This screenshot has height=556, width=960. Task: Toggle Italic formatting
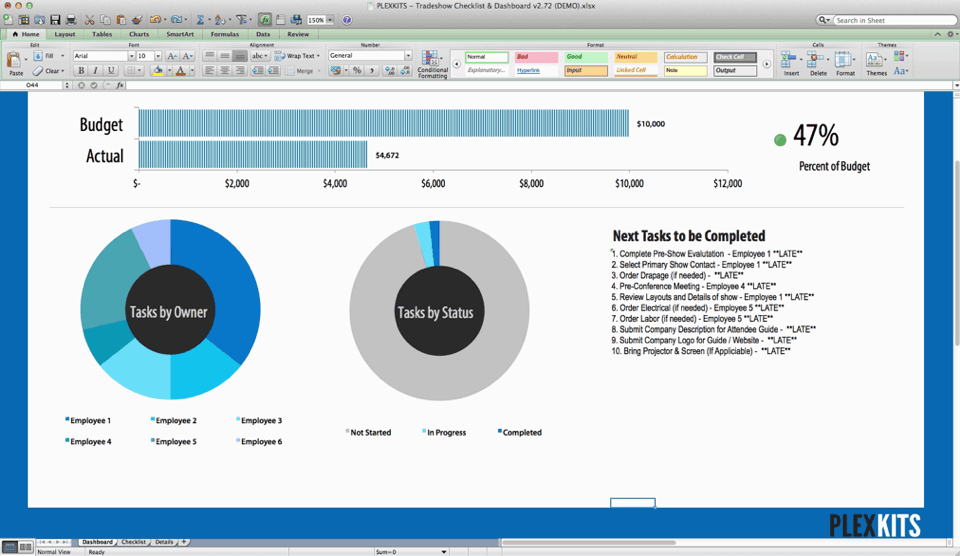[96, 71]
